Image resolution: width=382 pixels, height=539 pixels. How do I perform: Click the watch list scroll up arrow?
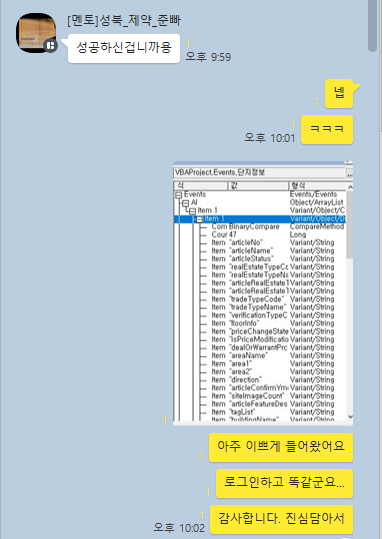[350, 187]
